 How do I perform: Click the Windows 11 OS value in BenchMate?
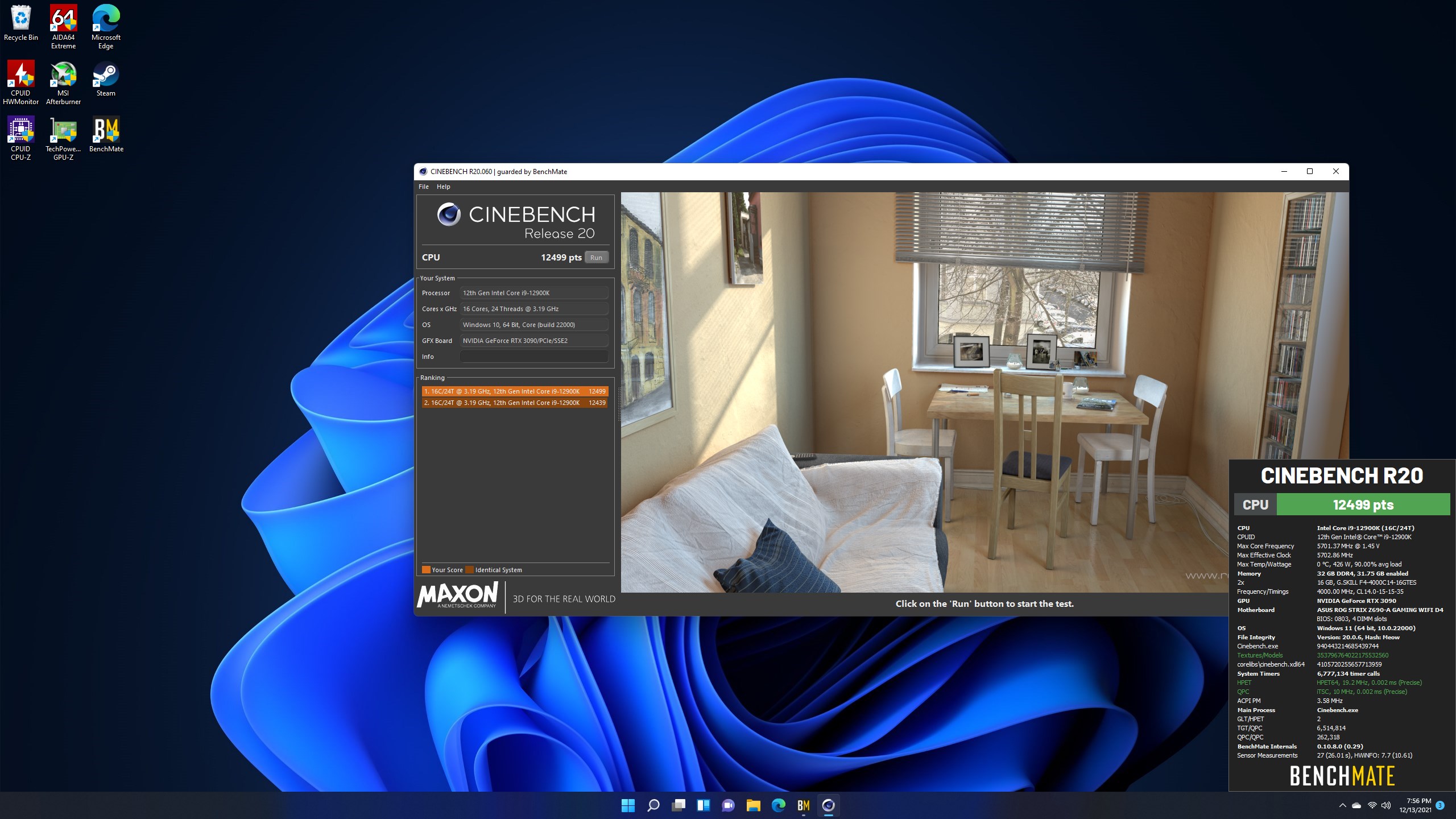pos(1366,628)
